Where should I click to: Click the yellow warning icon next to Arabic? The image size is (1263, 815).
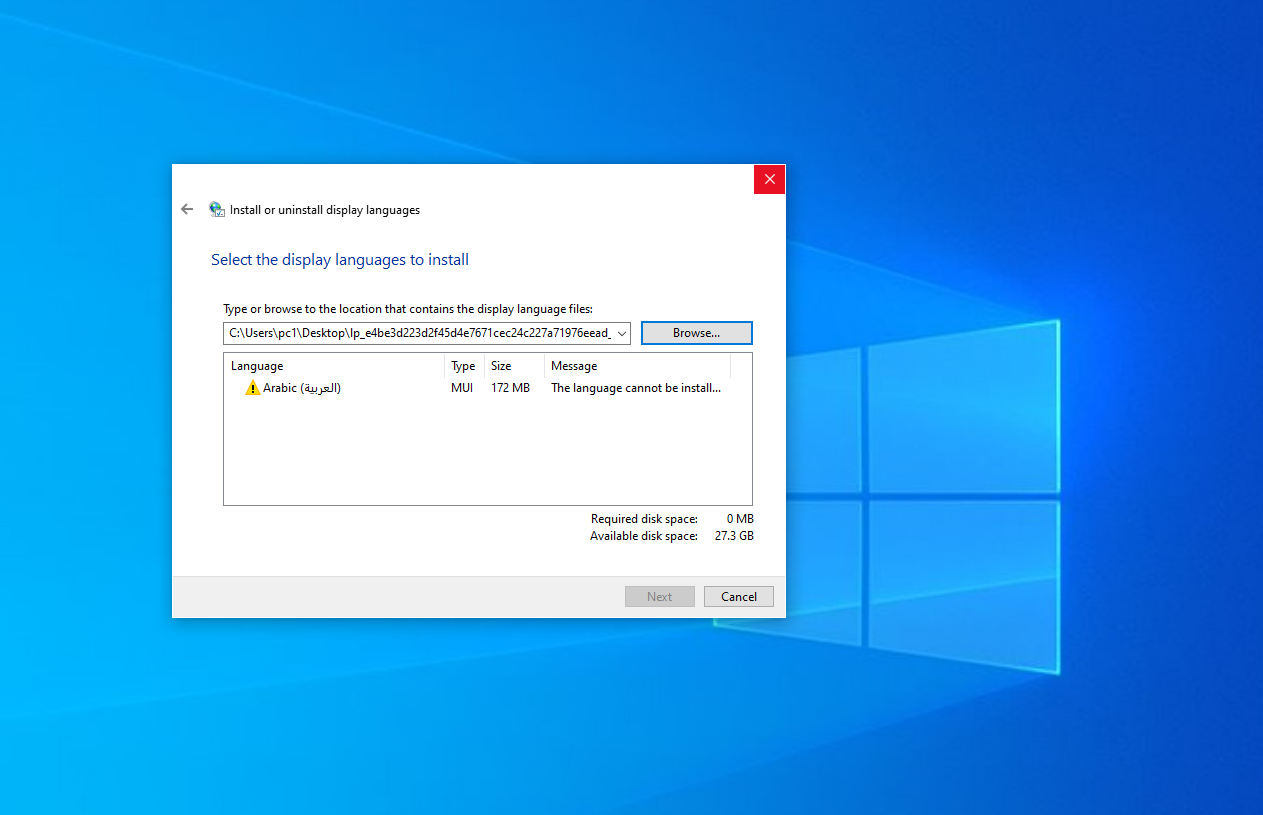[x=253, y=388]
